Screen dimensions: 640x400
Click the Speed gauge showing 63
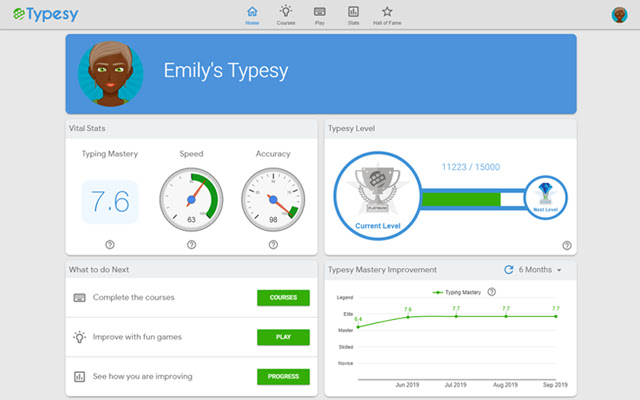[x=191, y=200]
